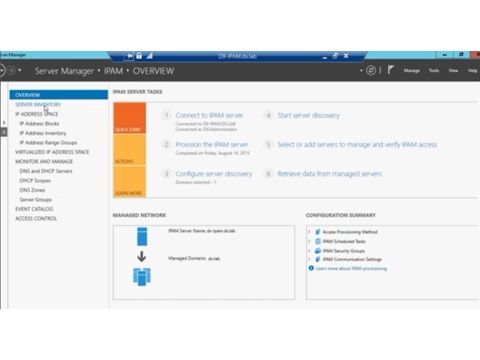Viewport: 480px width, 360px height.
Task: Click the 'Completed on Friday, August 14' text
Action: coord(212,153)
